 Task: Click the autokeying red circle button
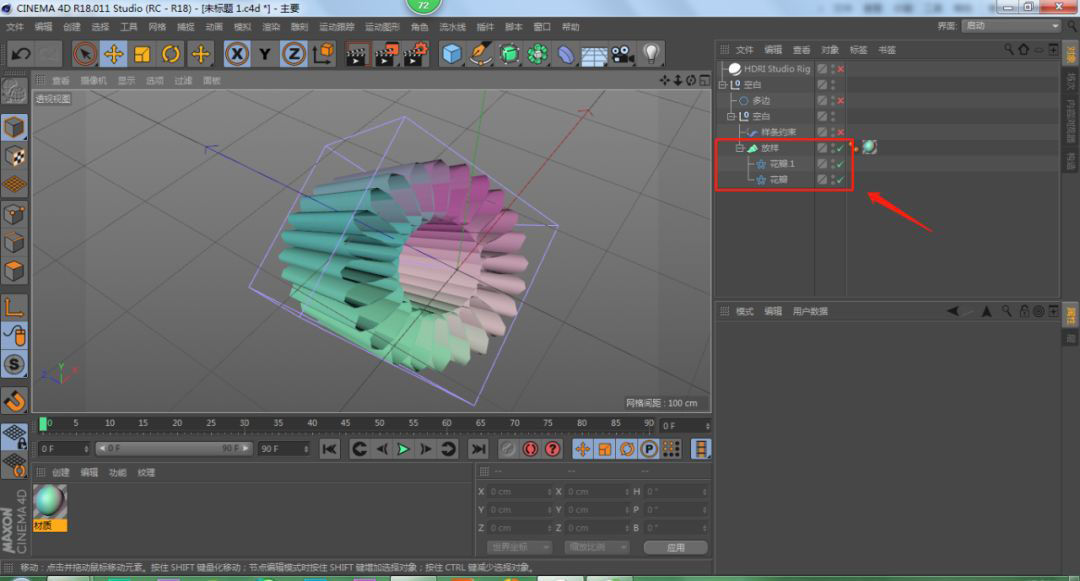[x=530, y=449]
